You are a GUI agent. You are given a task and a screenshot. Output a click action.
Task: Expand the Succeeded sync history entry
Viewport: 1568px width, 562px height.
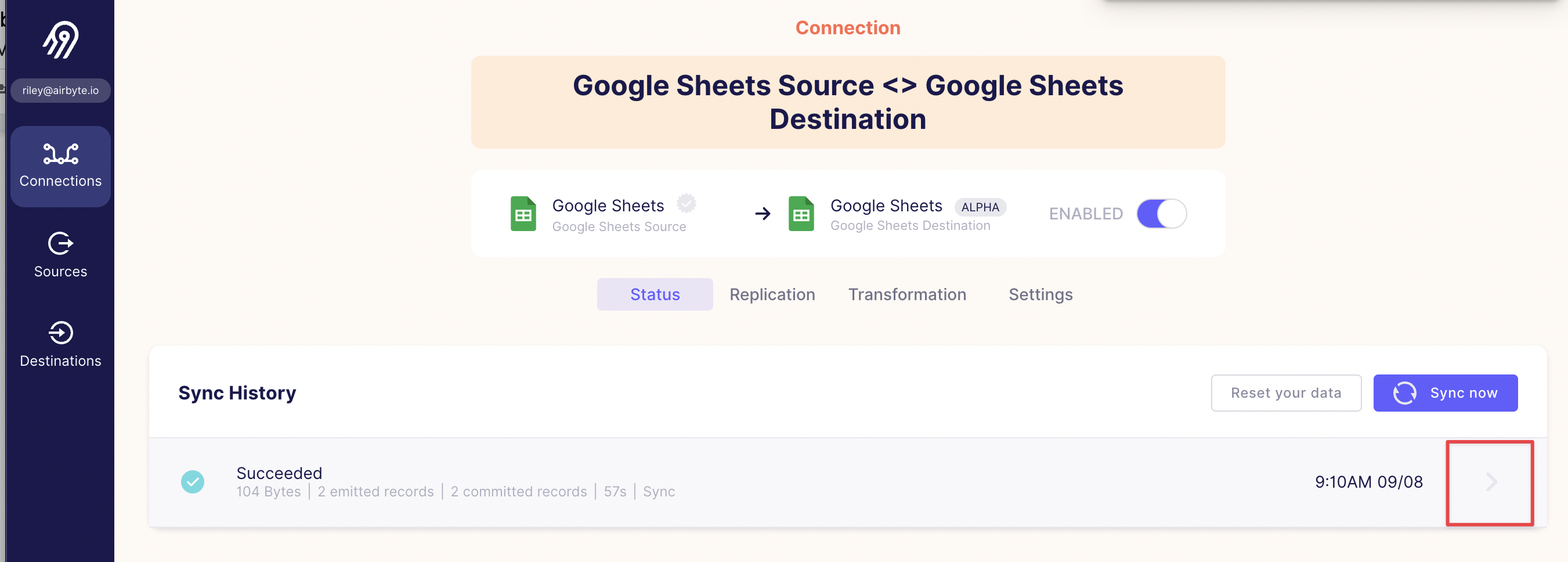[x=1490, y=482]
